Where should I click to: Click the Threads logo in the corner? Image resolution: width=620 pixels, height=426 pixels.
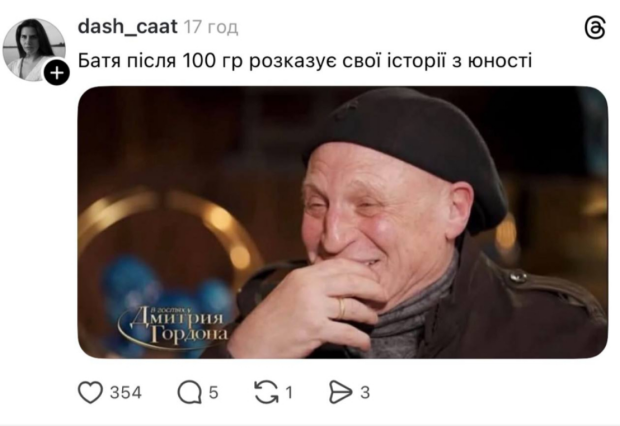point(595,28)
